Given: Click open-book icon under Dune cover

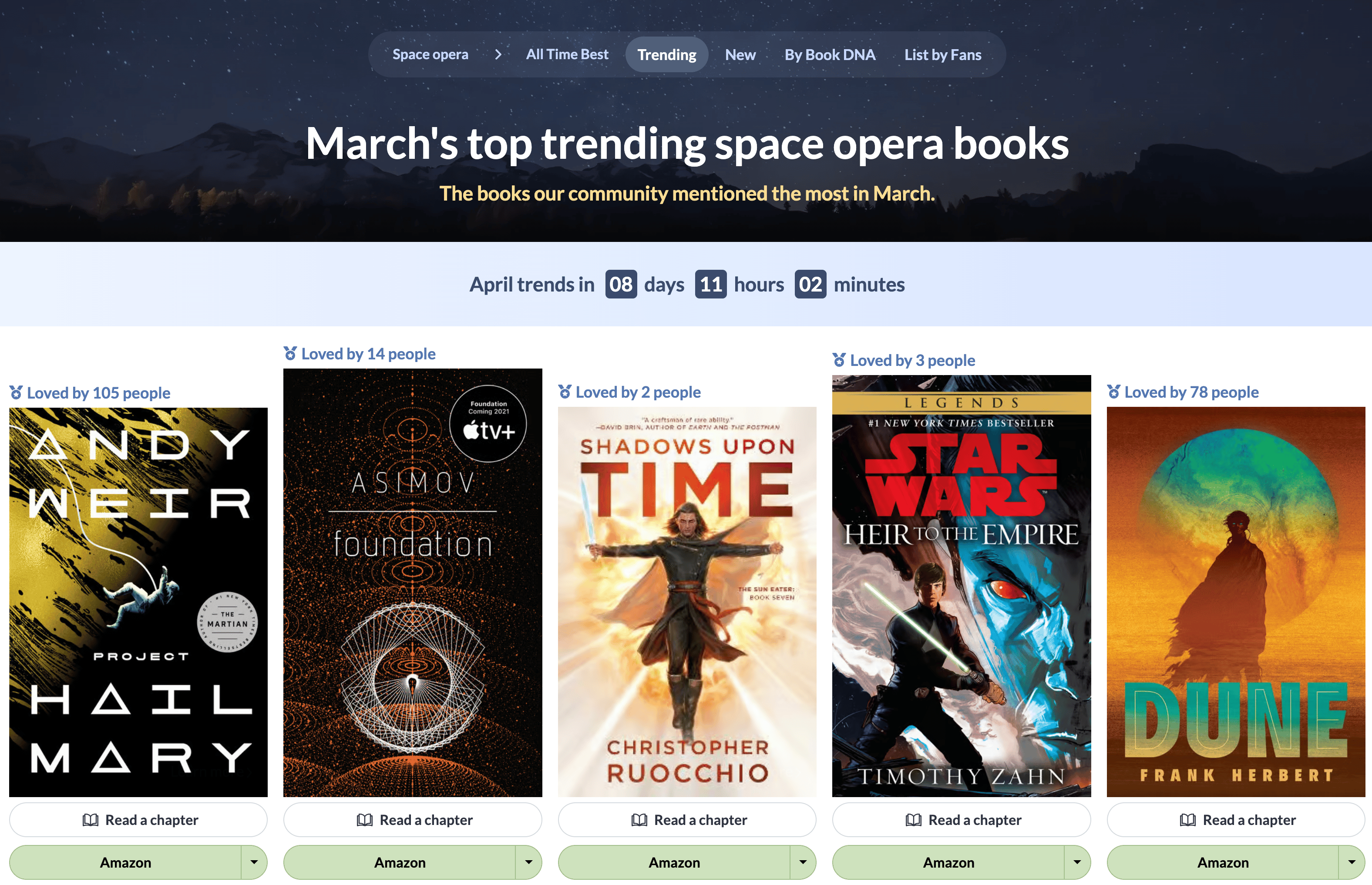Looking at the screenshot, I should [x=1187, y=820].
